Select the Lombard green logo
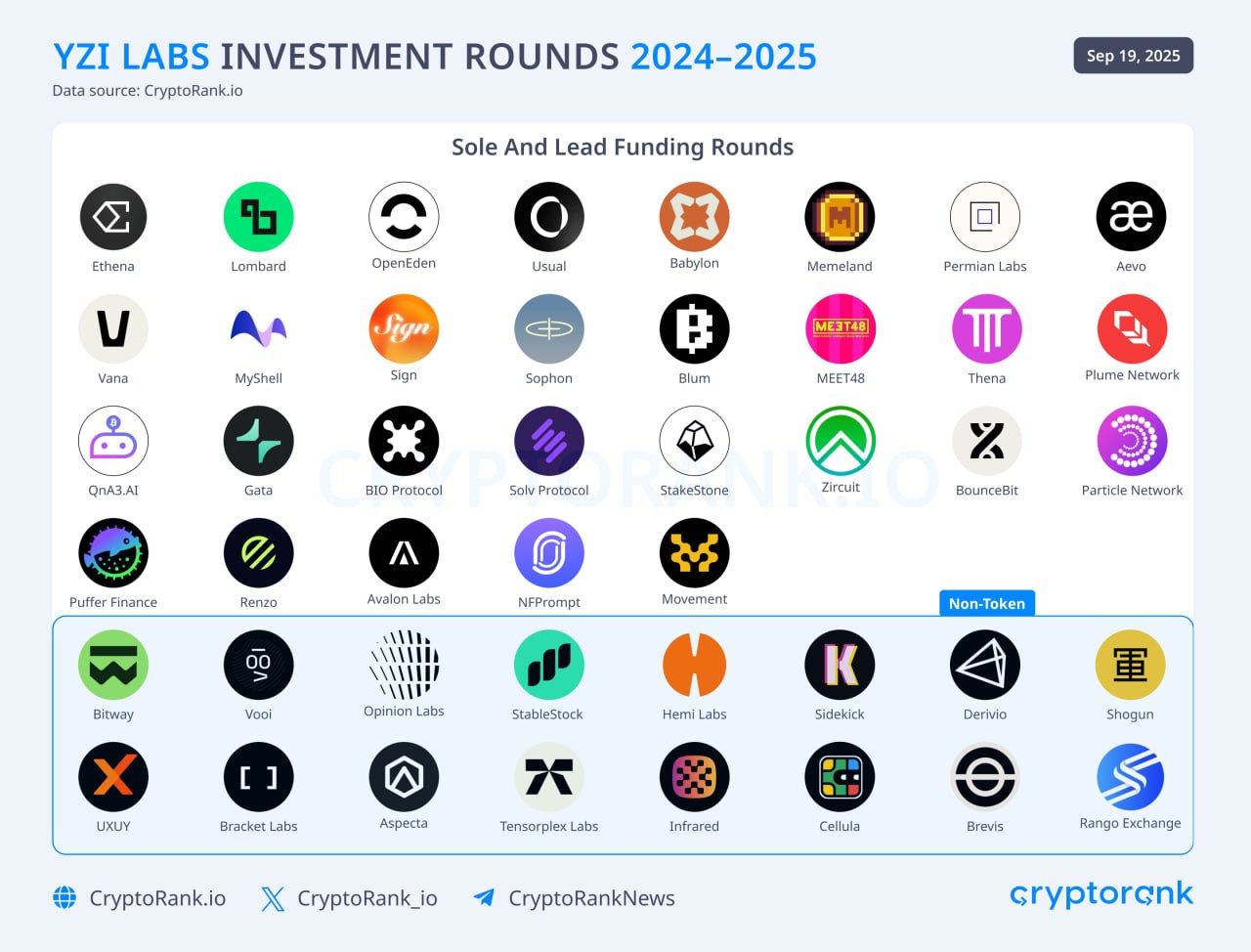This screenshot has height=952, width=1251. point(259,217)
